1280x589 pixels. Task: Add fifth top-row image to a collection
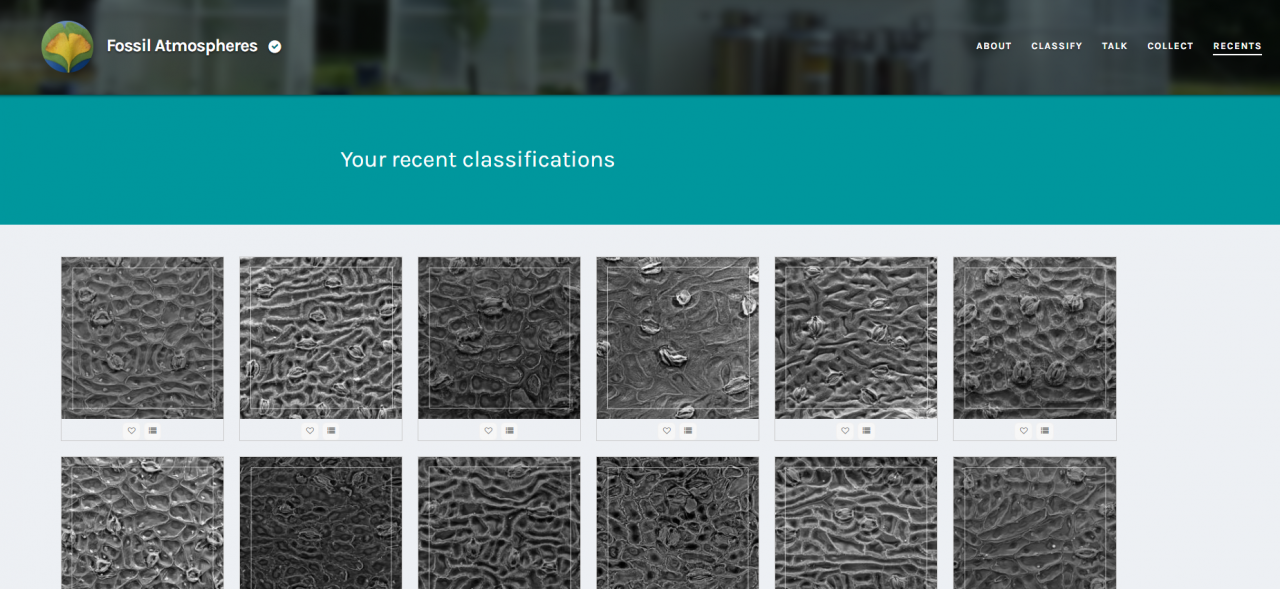click(867, 430)
